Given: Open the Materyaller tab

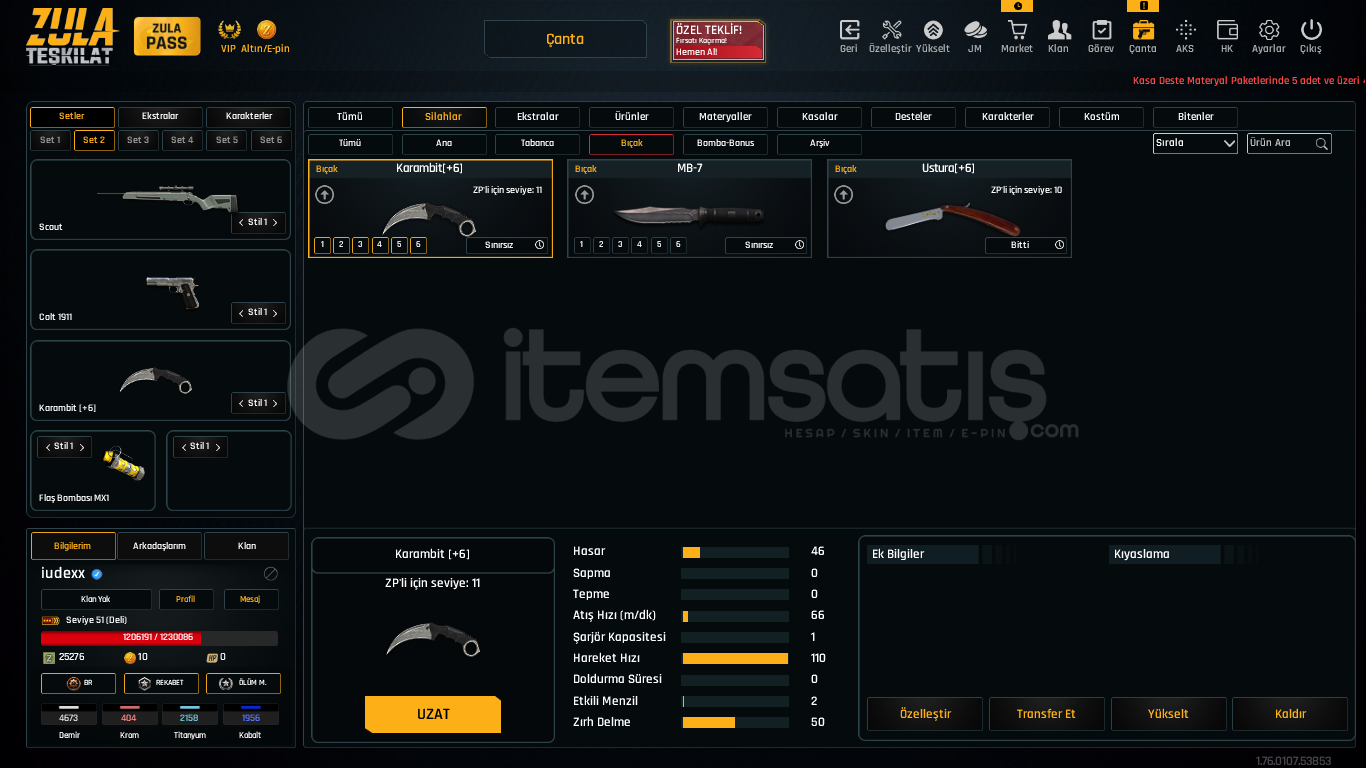Looking at the screenshot, I should (x=725, y=117).
